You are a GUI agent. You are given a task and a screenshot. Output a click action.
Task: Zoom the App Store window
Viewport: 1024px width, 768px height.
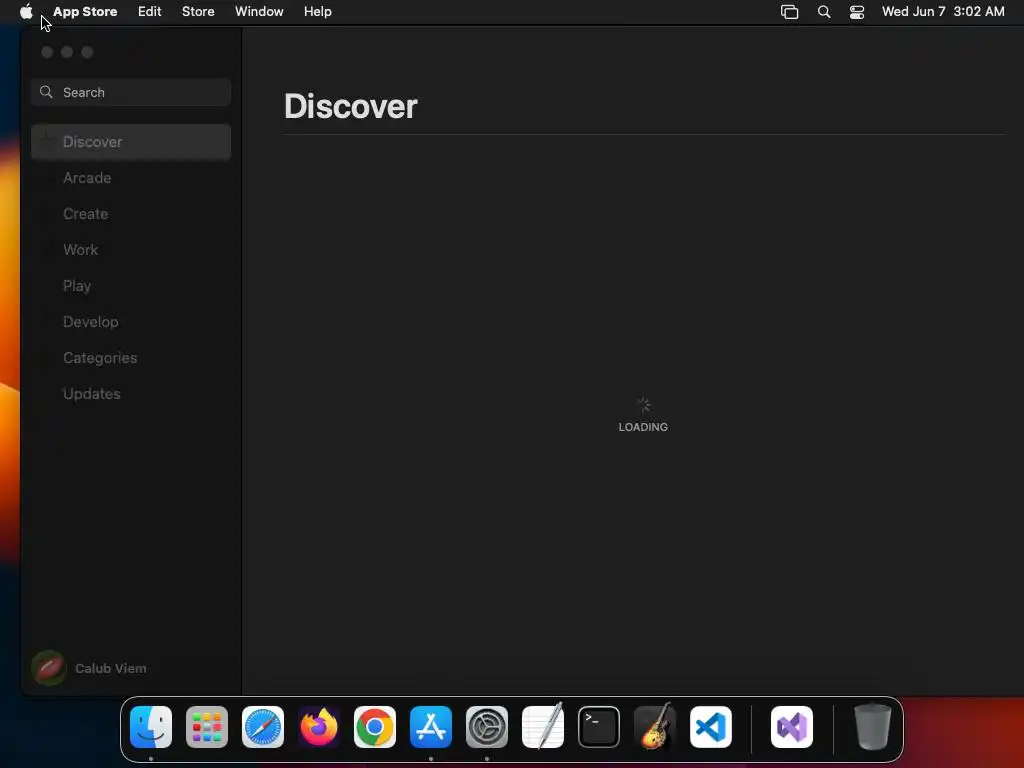coord(87,52)
